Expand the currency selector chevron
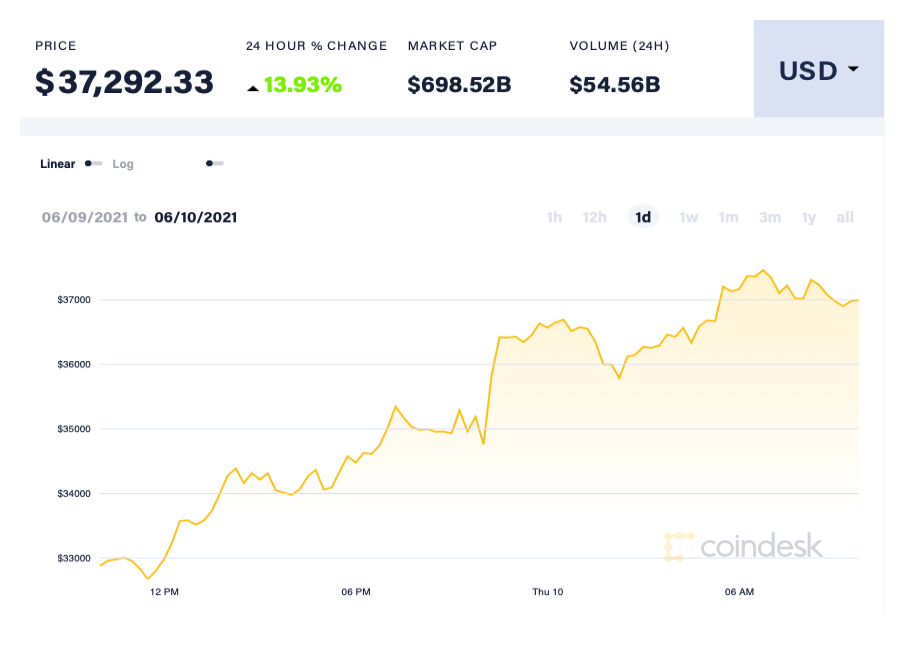The width and height of the screenshot is (905, 672). (853, 70)
